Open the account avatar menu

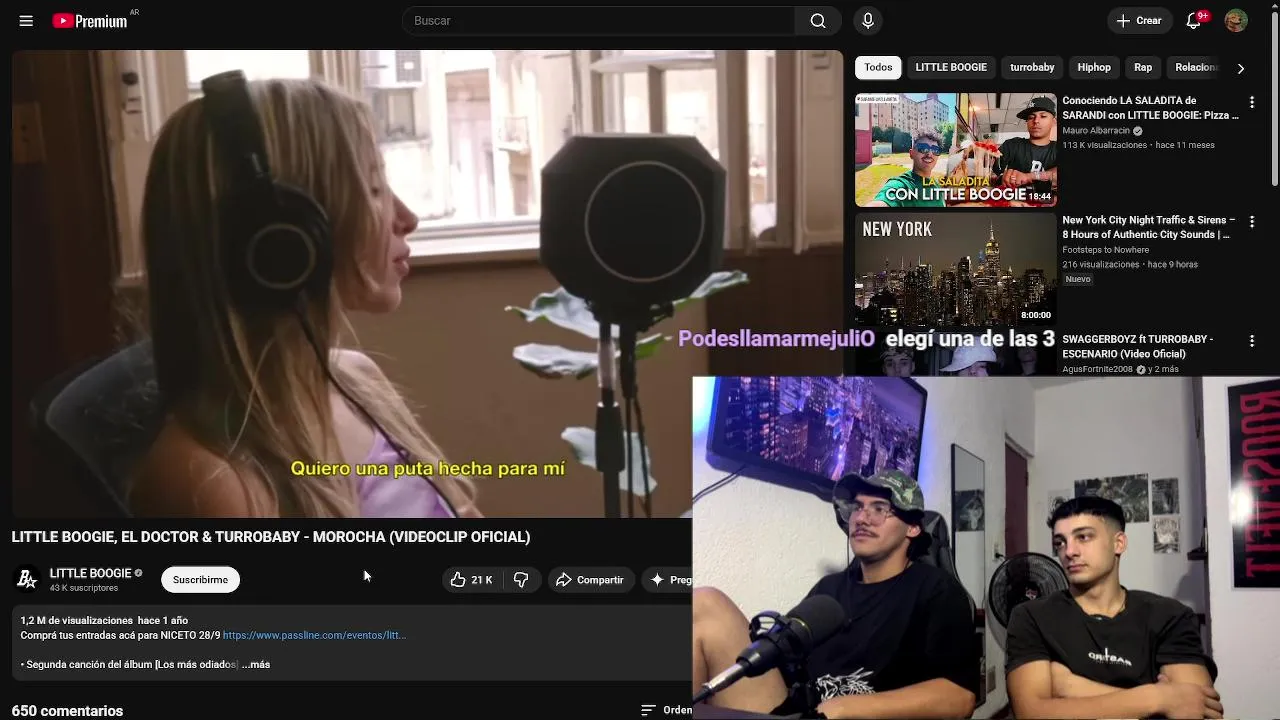pyautogui.click(x=1236, y=21)
